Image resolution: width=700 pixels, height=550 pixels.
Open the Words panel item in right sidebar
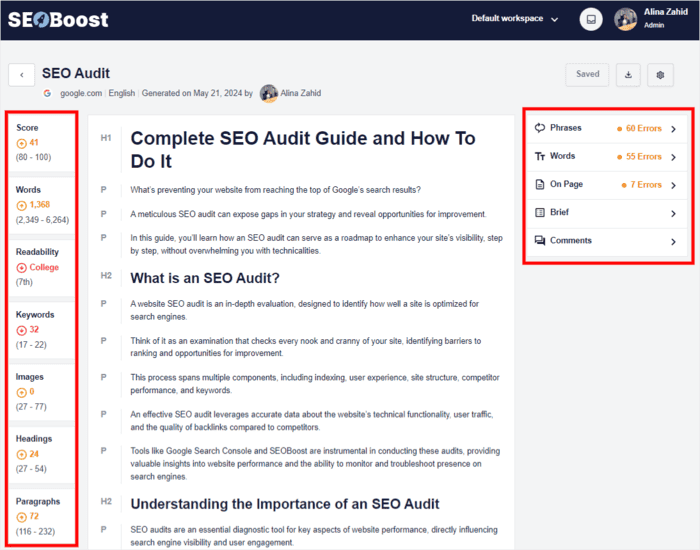pyautogui.click(x=607, y=157)
